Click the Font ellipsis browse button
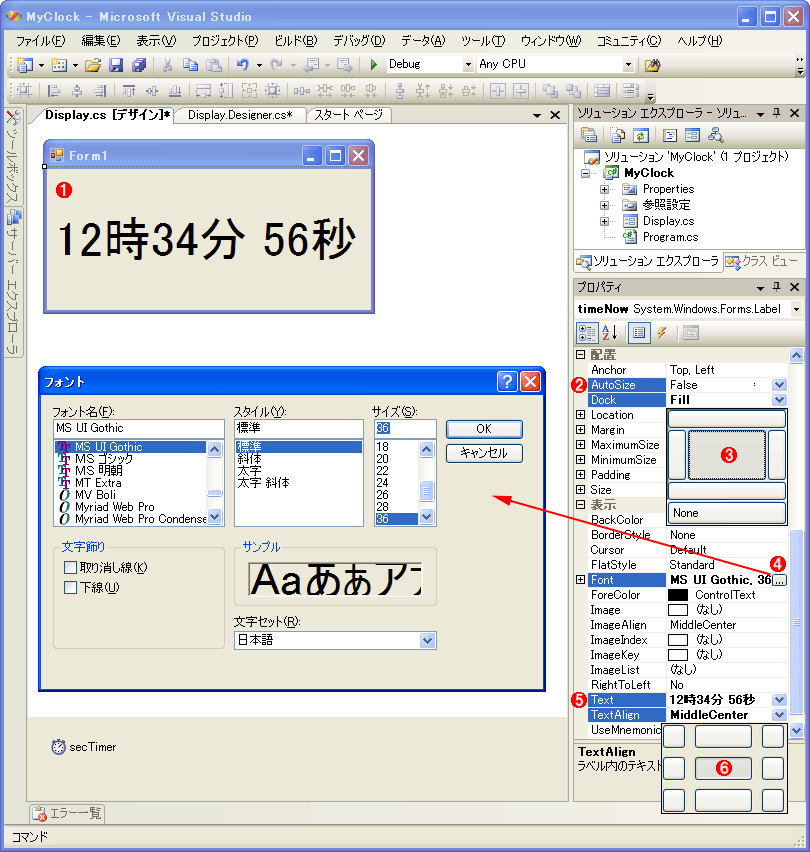Image resolution: width=810 pixels, height=852 pixels. coord(780,580)
